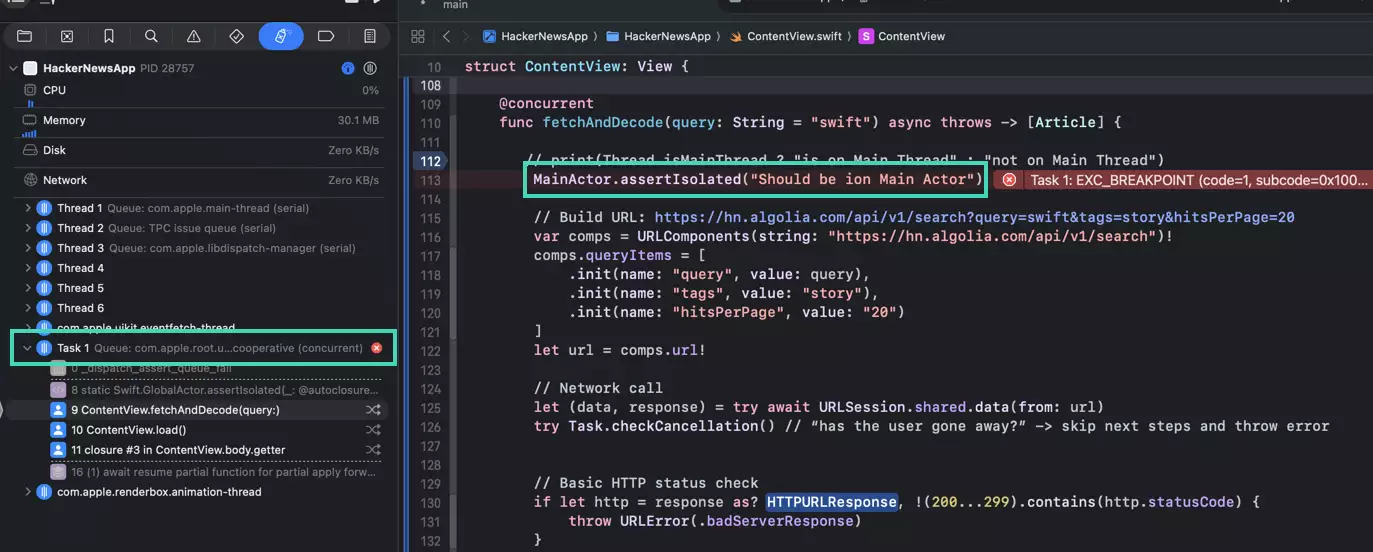Expand Thread 3 libdispatch-manager
This screenshot has height=552, width=1373.
pyautogui.click(x=28, y=248)
